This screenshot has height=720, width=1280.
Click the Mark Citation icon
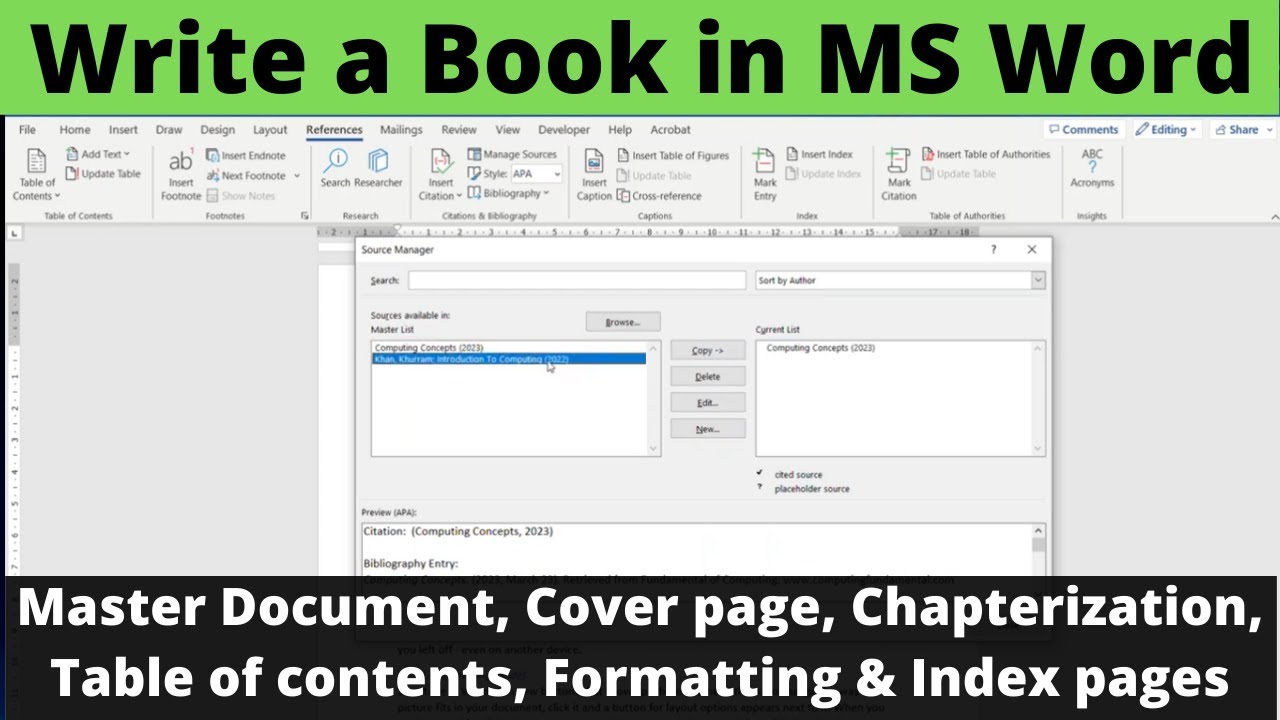pos(898,172)
